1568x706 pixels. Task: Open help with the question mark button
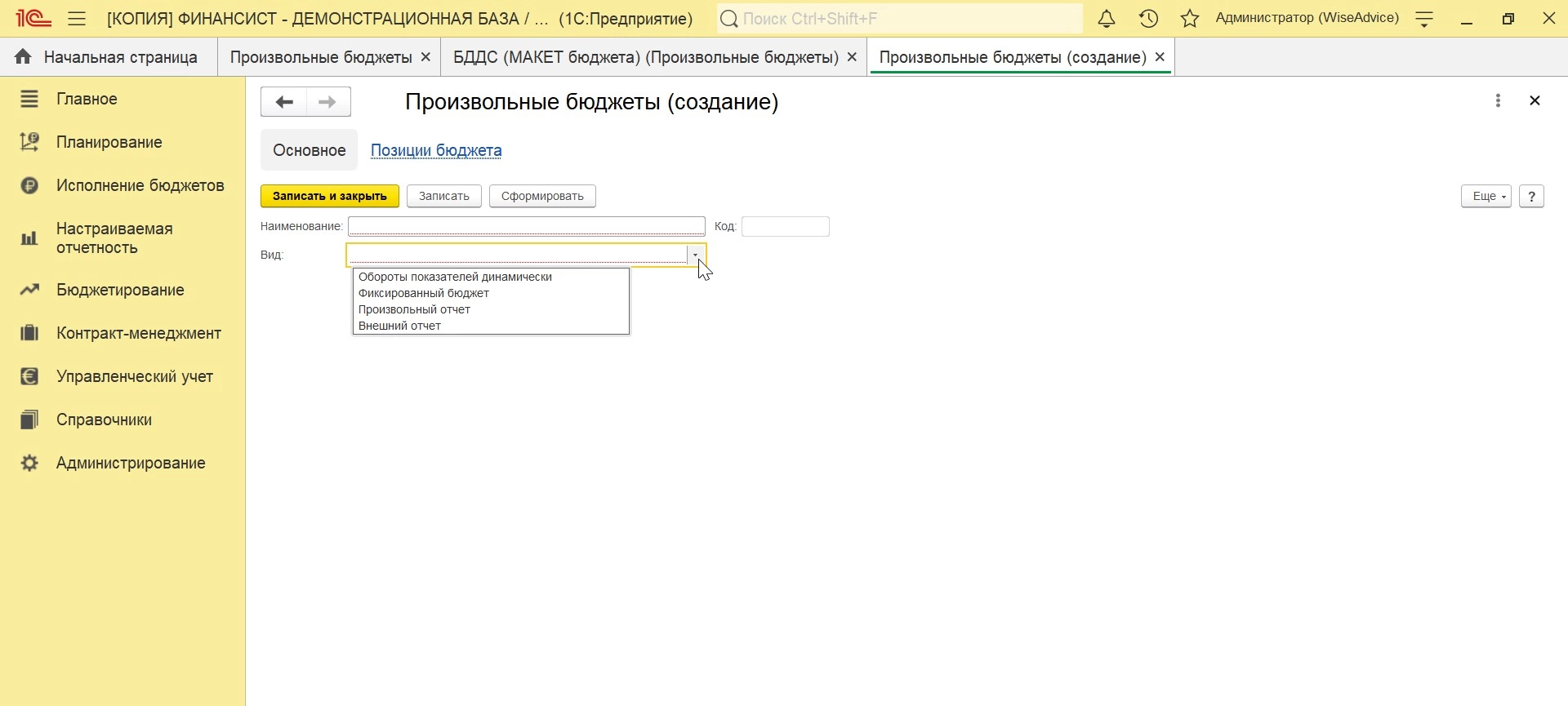point(1531,196)
